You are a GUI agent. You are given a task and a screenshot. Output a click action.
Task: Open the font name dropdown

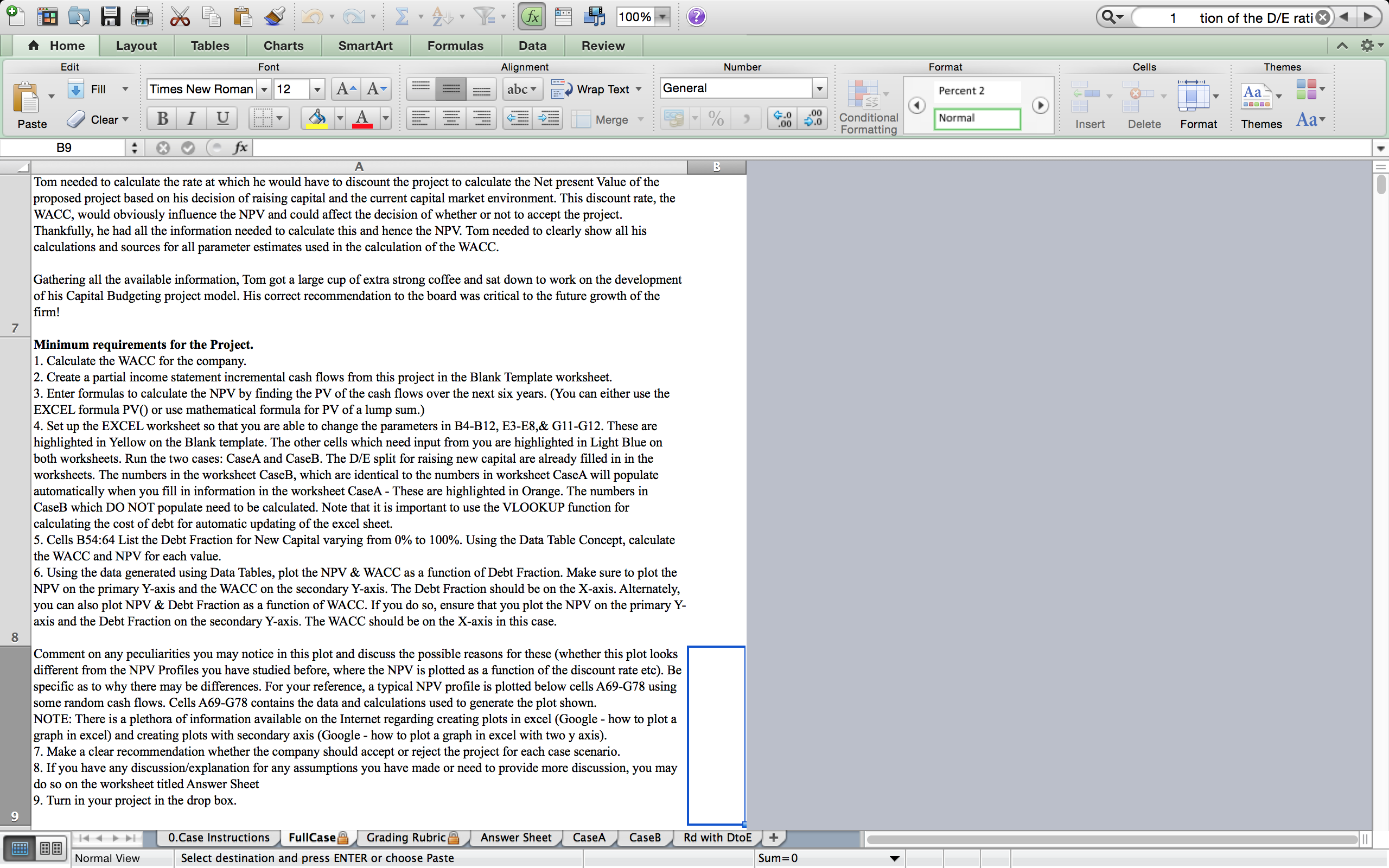[264, 89]
